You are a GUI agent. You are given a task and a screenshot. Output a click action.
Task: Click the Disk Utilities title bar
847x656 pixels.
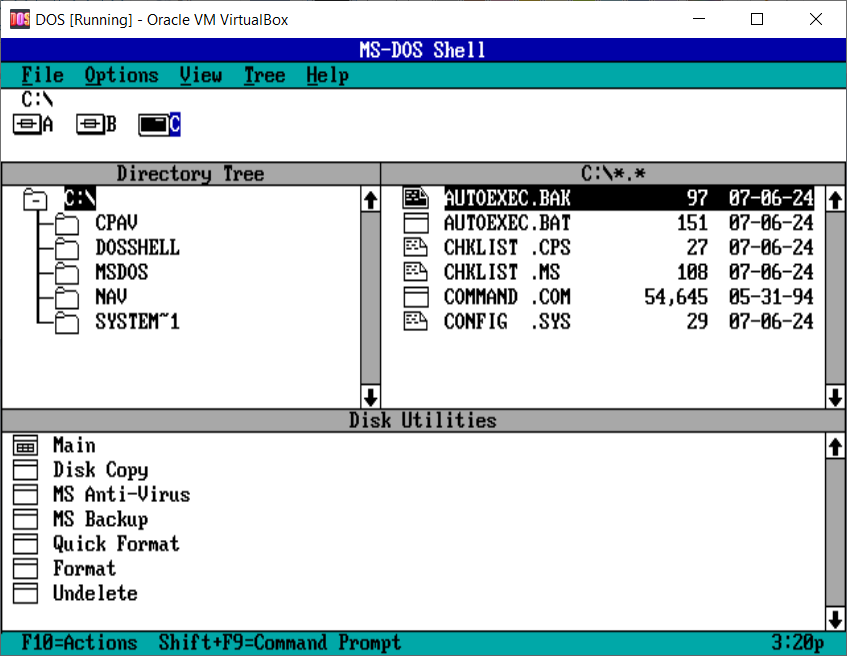(x=423, y=420)
